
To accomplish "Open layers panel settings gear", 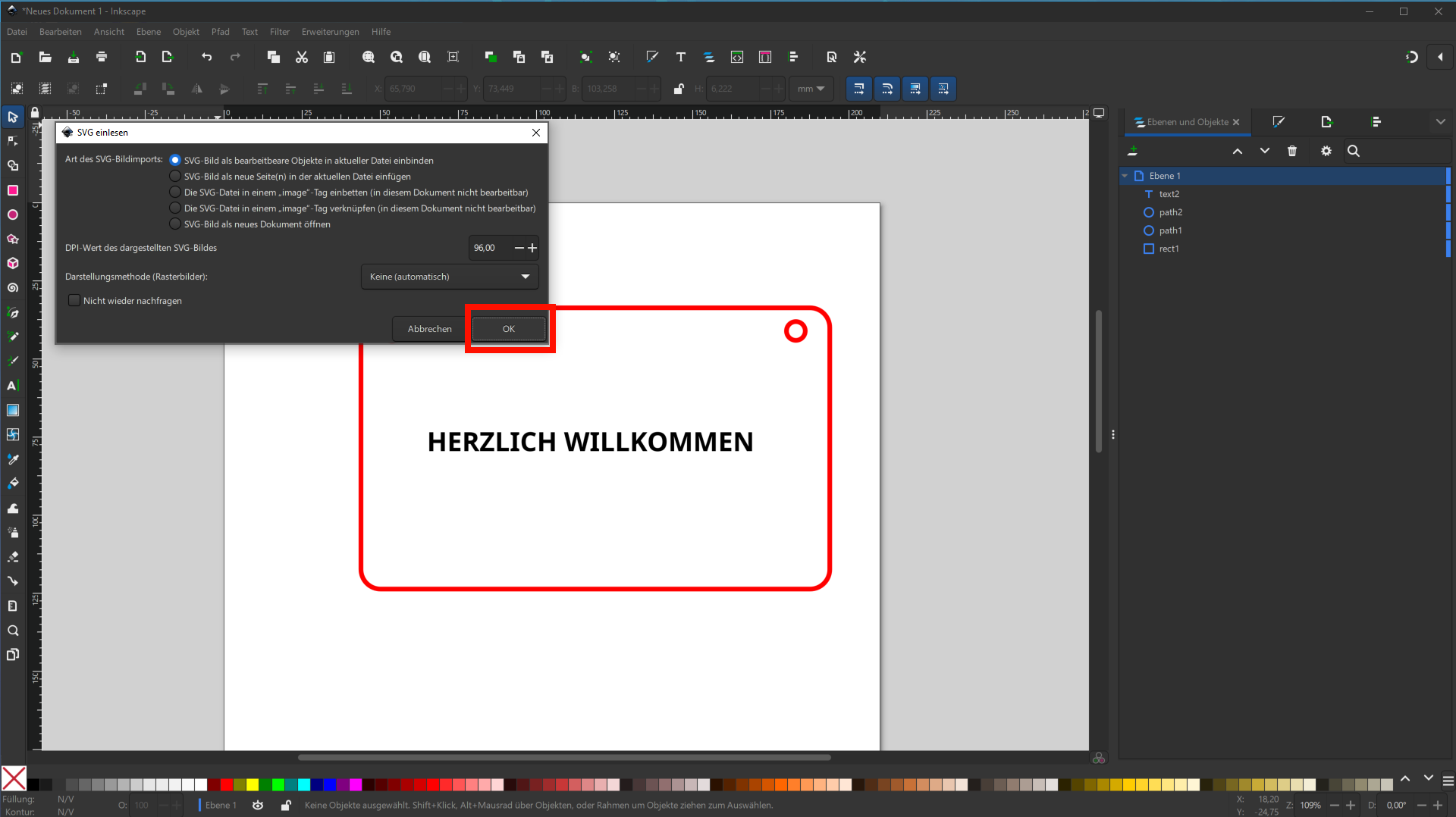I will pyautogui.click(x=1326, y=151).
